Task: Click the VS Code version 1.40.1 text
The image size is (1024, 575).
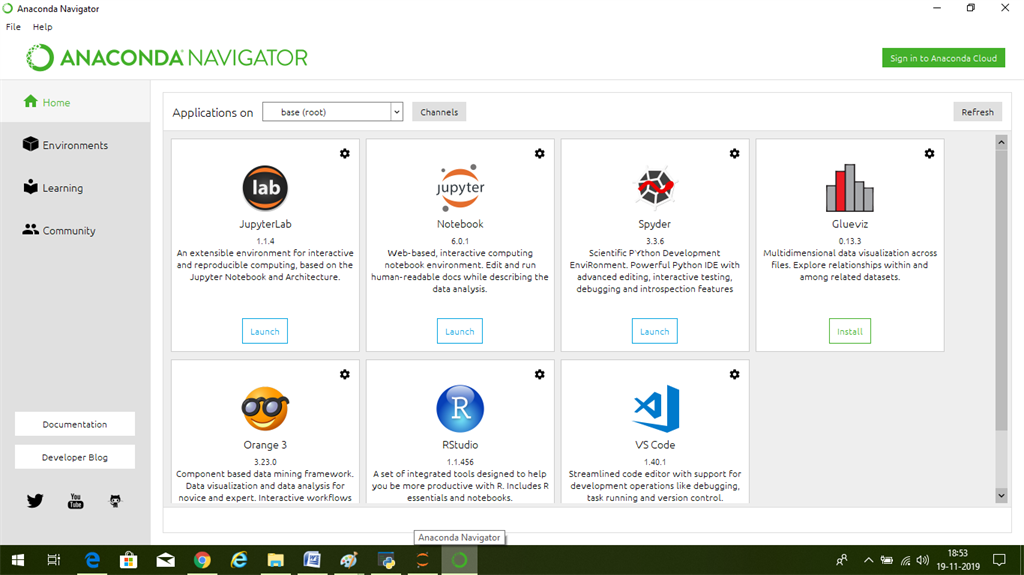Action: (655, 462)
